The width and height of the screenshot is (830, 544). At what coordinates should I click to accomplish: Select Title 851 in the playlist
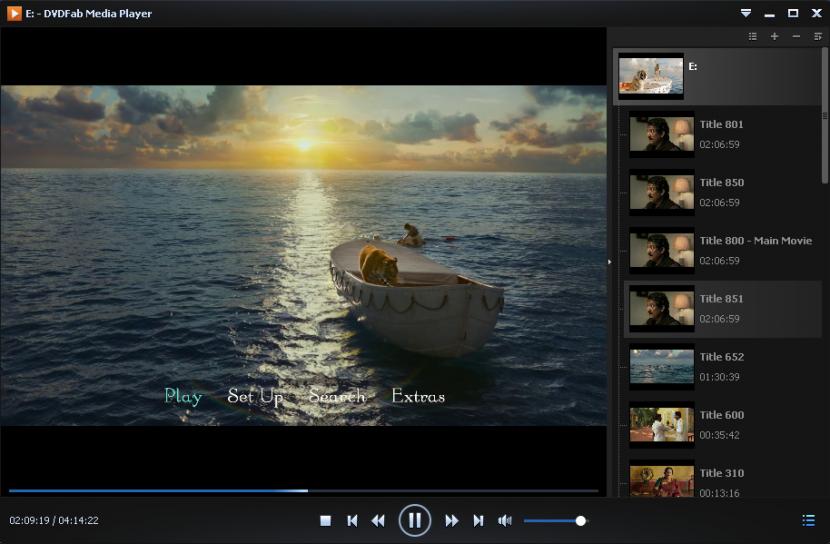click(723, 309)
